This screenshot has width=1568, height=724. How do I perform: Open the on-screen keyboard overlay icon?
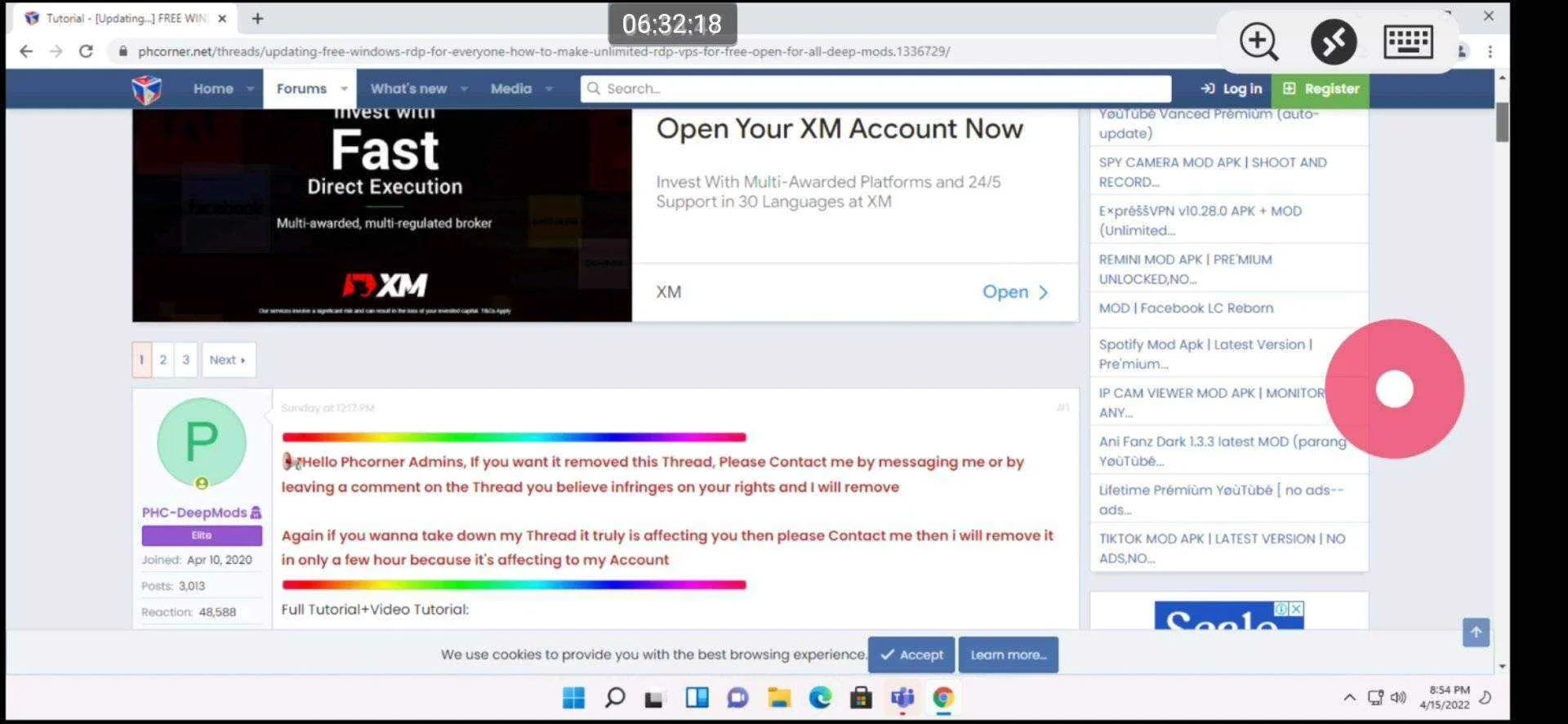pos(1408,42)
